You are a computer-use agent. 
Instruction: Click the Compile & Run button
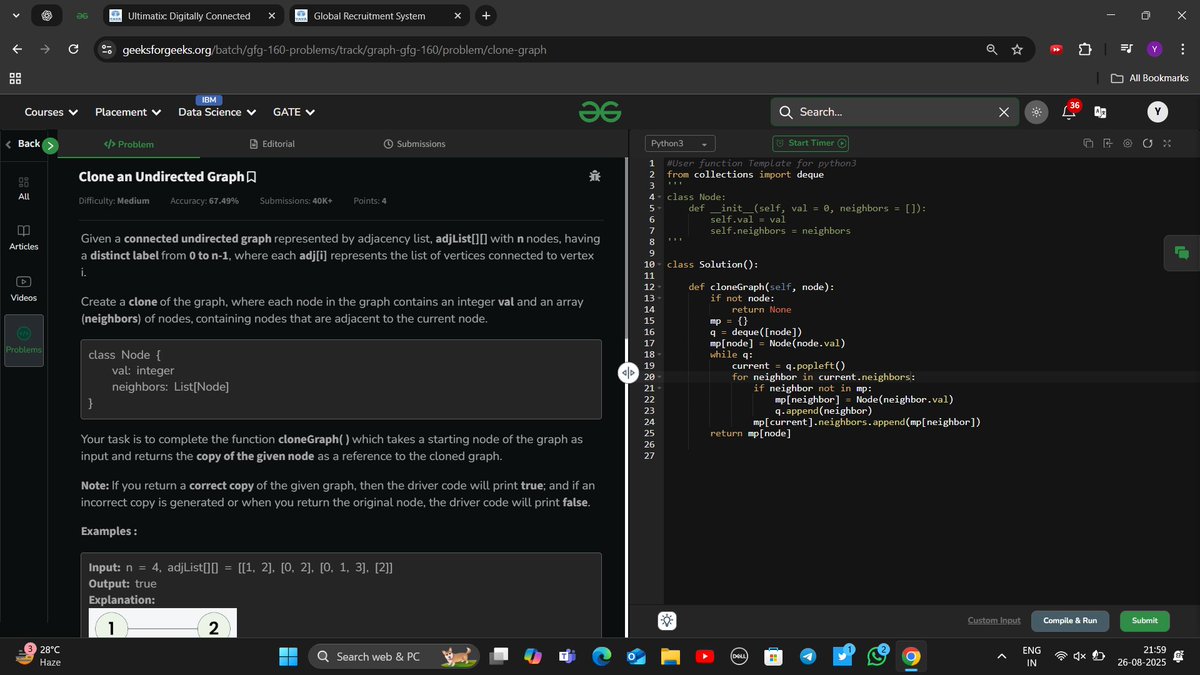tap(1070, 621)
